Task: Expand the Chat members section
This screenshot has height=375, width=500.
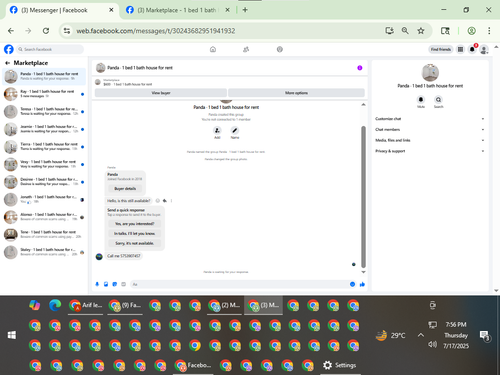Action: tap(430, 129)
